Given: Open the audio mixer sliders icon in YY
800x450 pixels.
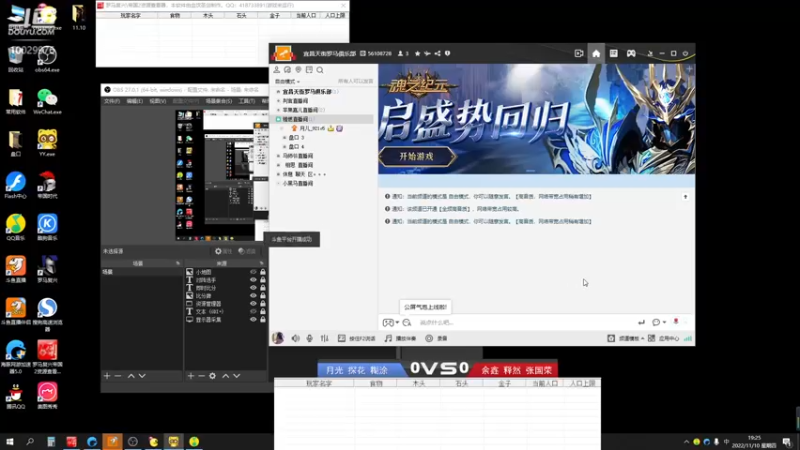Looking at the screenshot, I should [x=324, y=338].
